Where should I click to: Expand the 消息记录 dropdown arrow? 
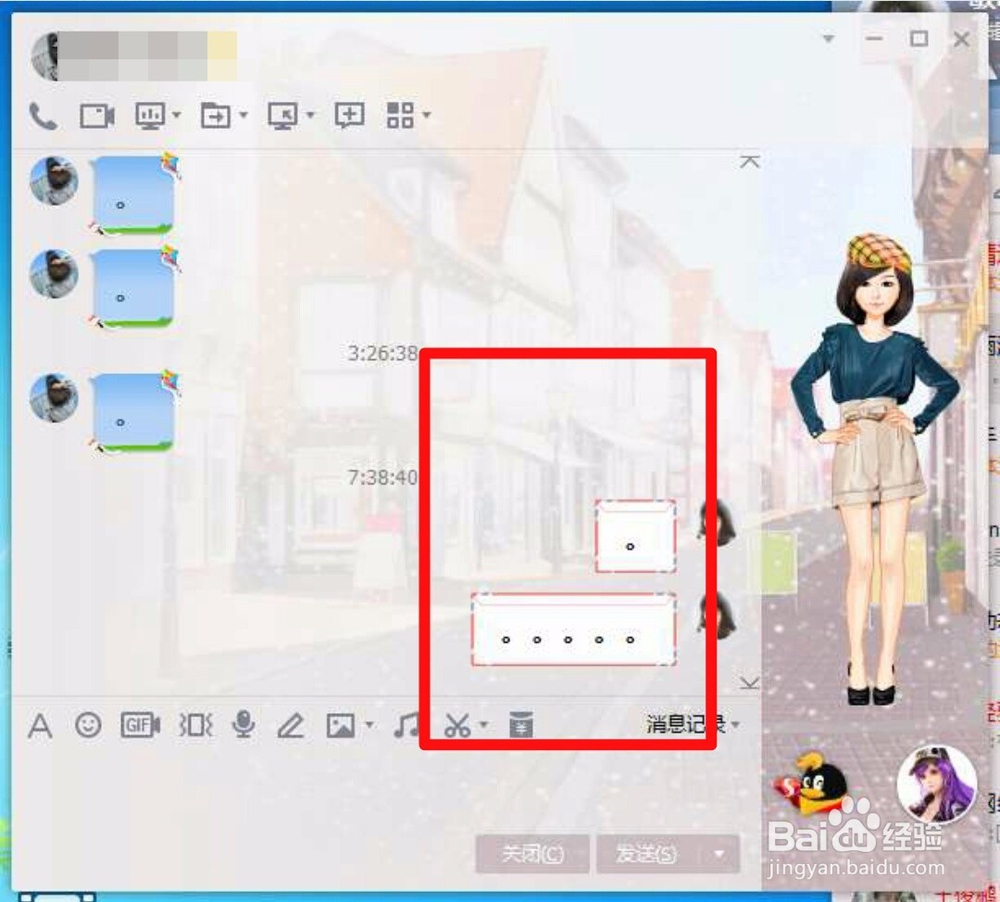[735, 725]
